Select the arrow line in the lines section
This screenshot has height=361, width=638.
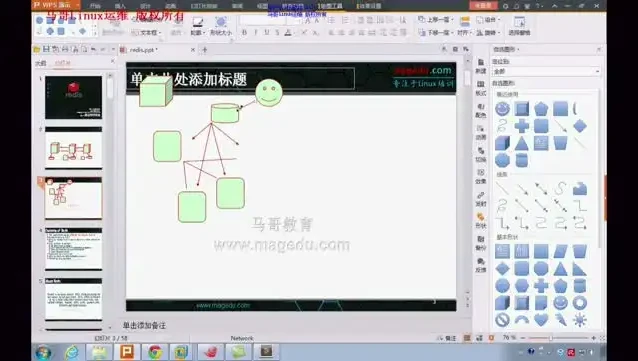coord(522,189)
